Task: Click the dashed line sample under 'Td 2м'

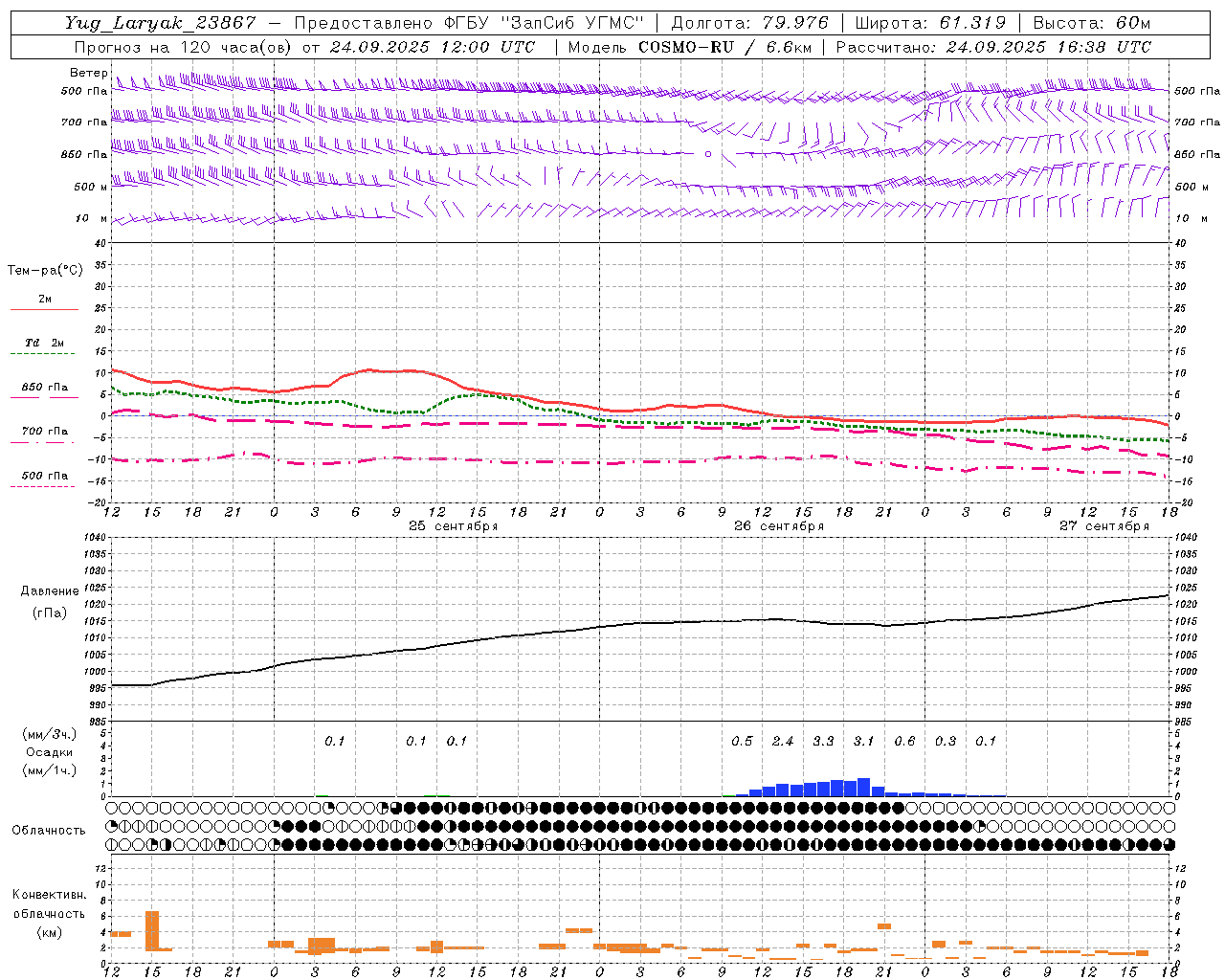Action: (x=42, y=353)
